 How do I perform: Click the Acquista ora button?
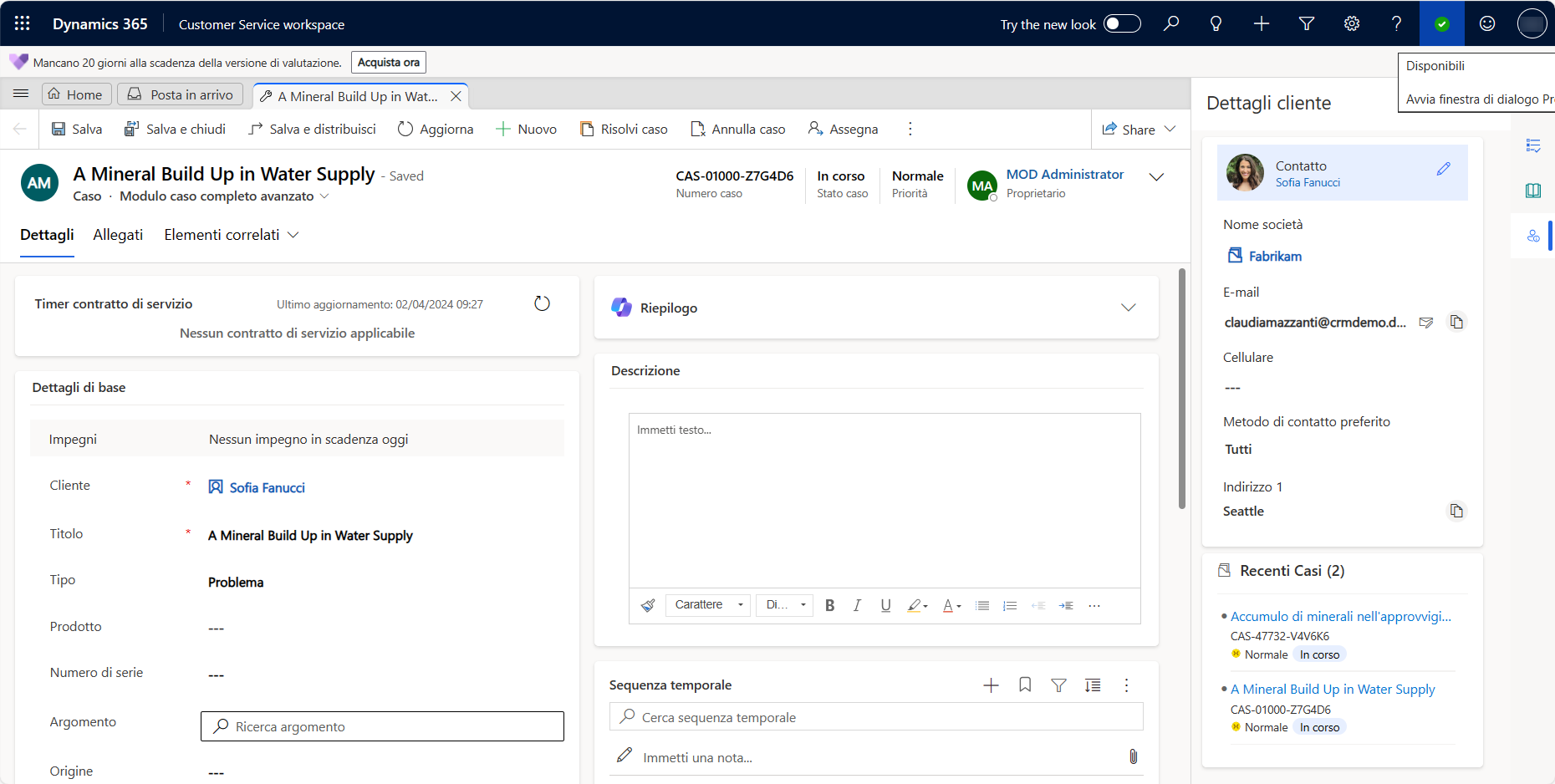click(389, 63)
